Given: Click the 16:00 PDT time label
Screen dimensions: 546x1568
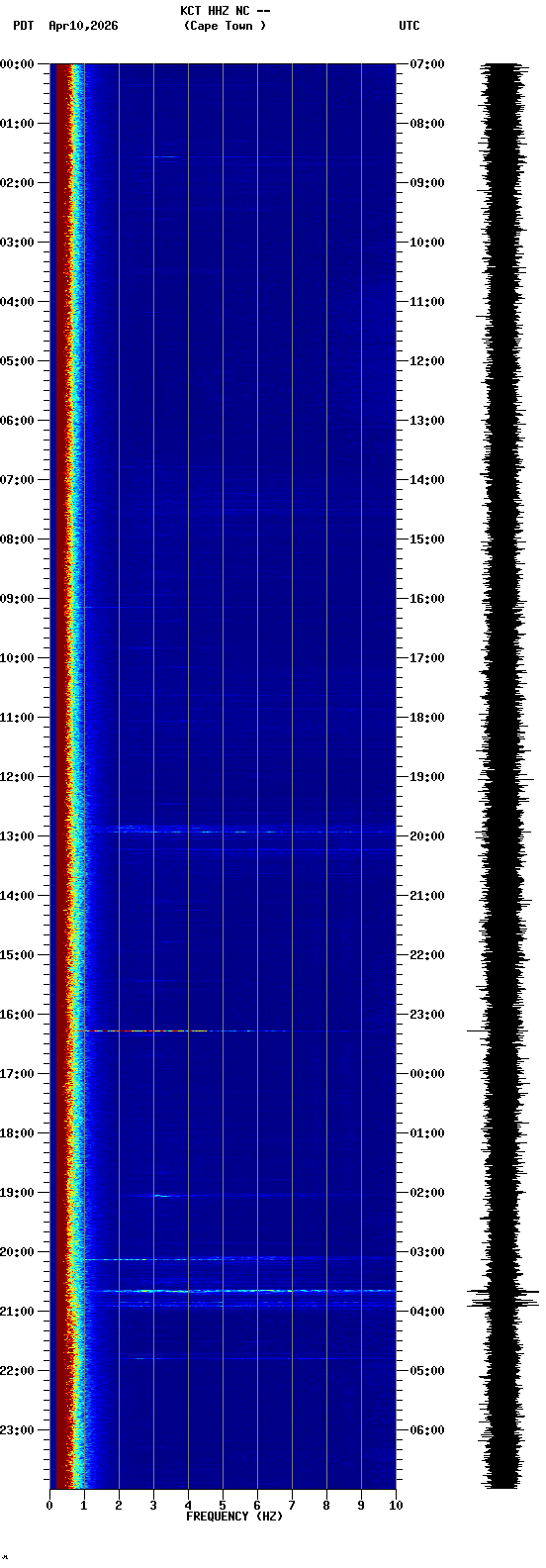Looking at the screenshot, I should coord(18,1015).
